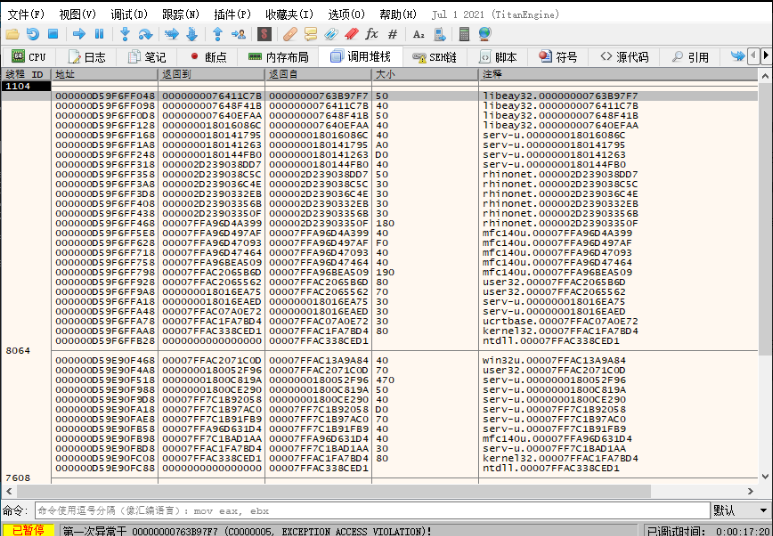Open the 插件(P) menu

pos(233,14)
